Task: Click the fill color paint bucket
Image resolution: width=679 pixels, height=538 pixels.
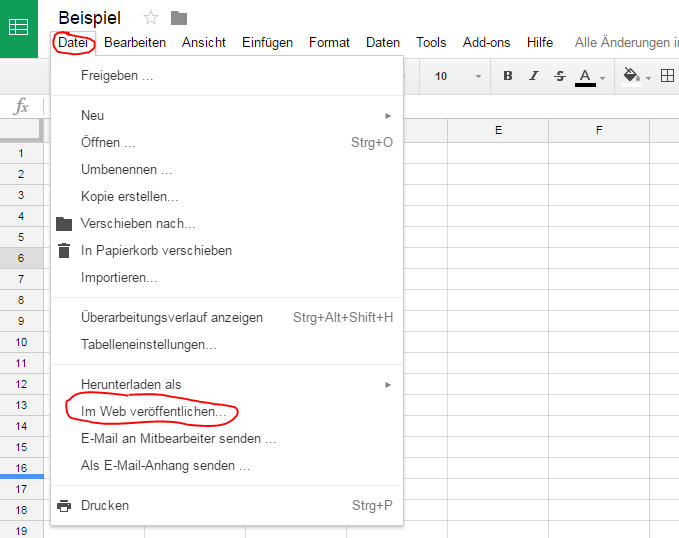Action: (x=631, y=76)
